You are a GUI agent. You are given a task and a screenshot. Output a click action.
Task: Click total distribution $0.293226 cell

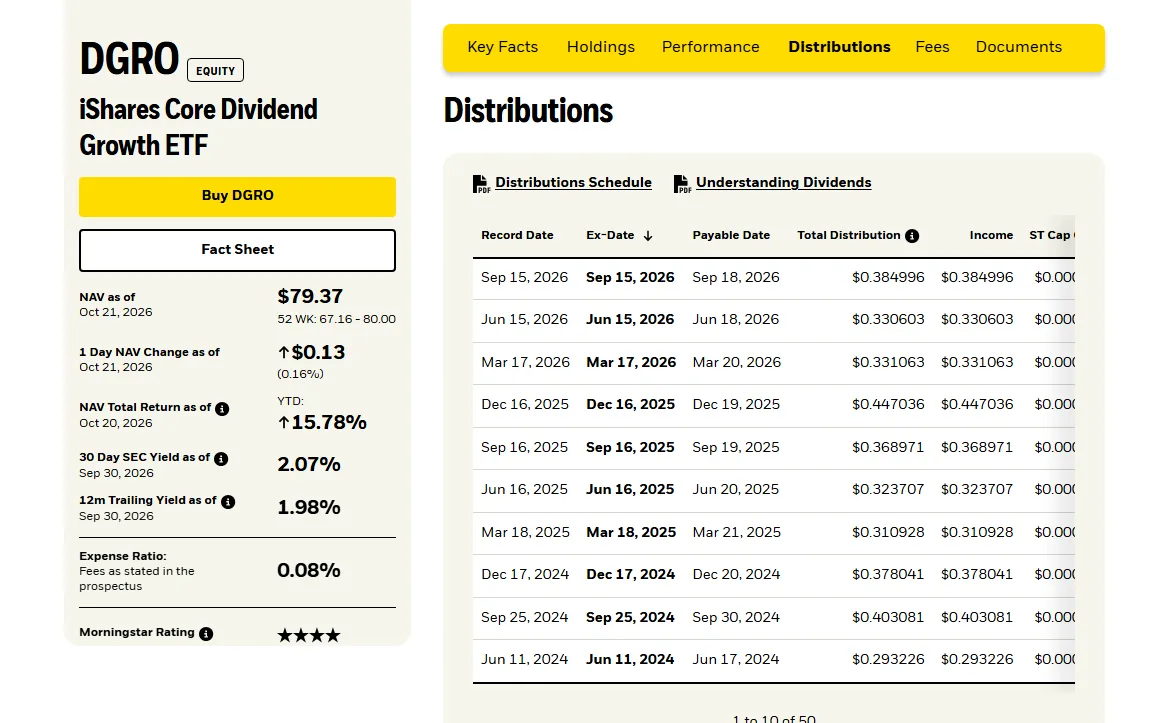click(888, 659)
